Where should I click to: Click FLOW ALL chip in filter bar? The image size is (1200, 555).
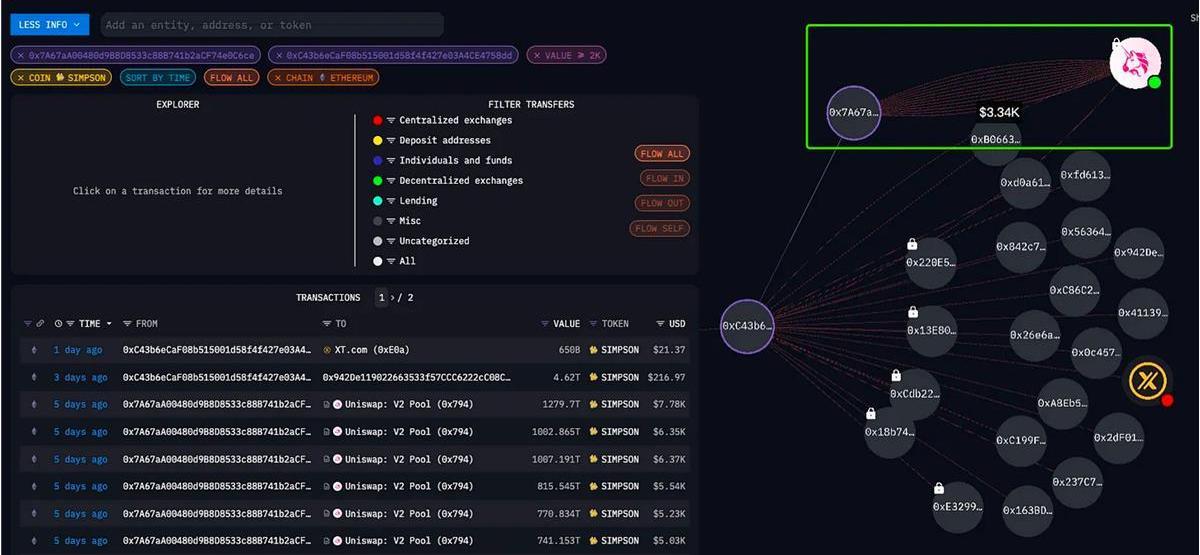[x=231, y=78]
